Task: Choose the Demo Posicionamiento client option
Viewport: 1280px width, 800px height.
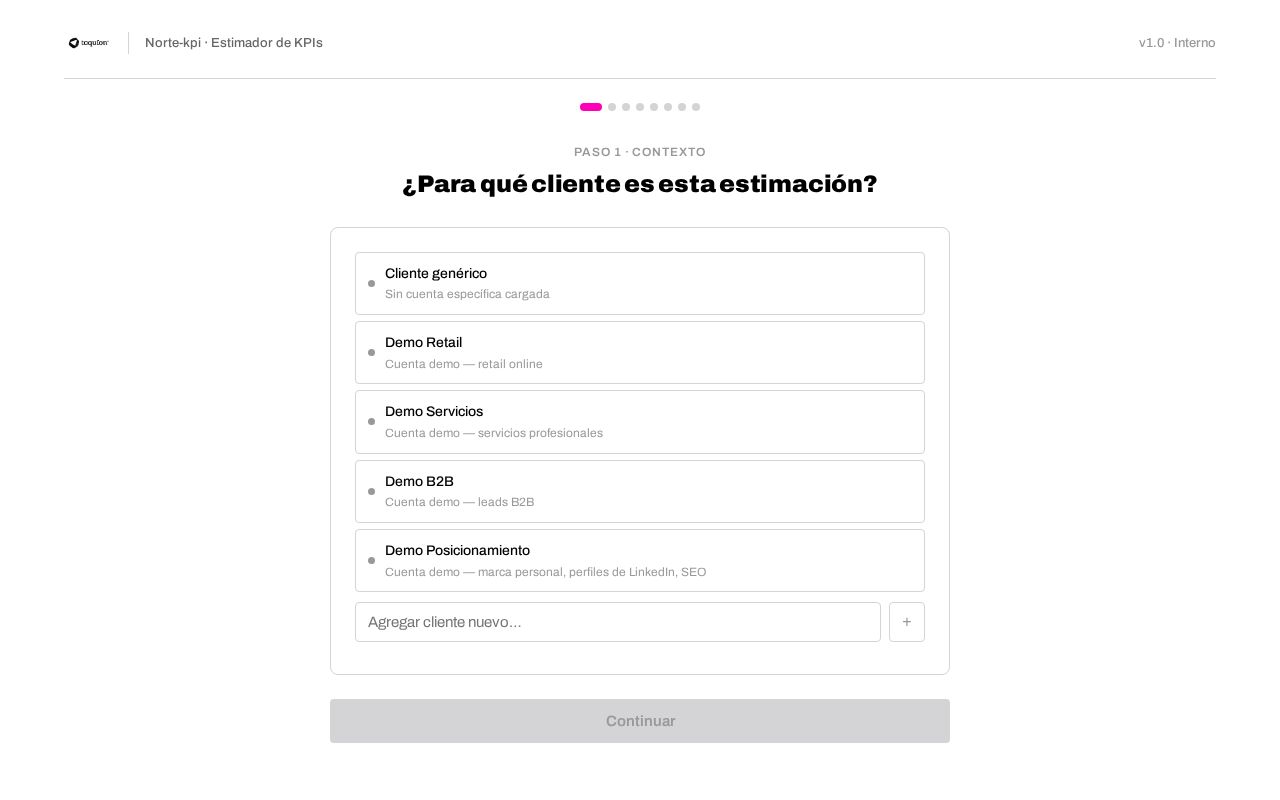Action: click(x=640, y=561)
